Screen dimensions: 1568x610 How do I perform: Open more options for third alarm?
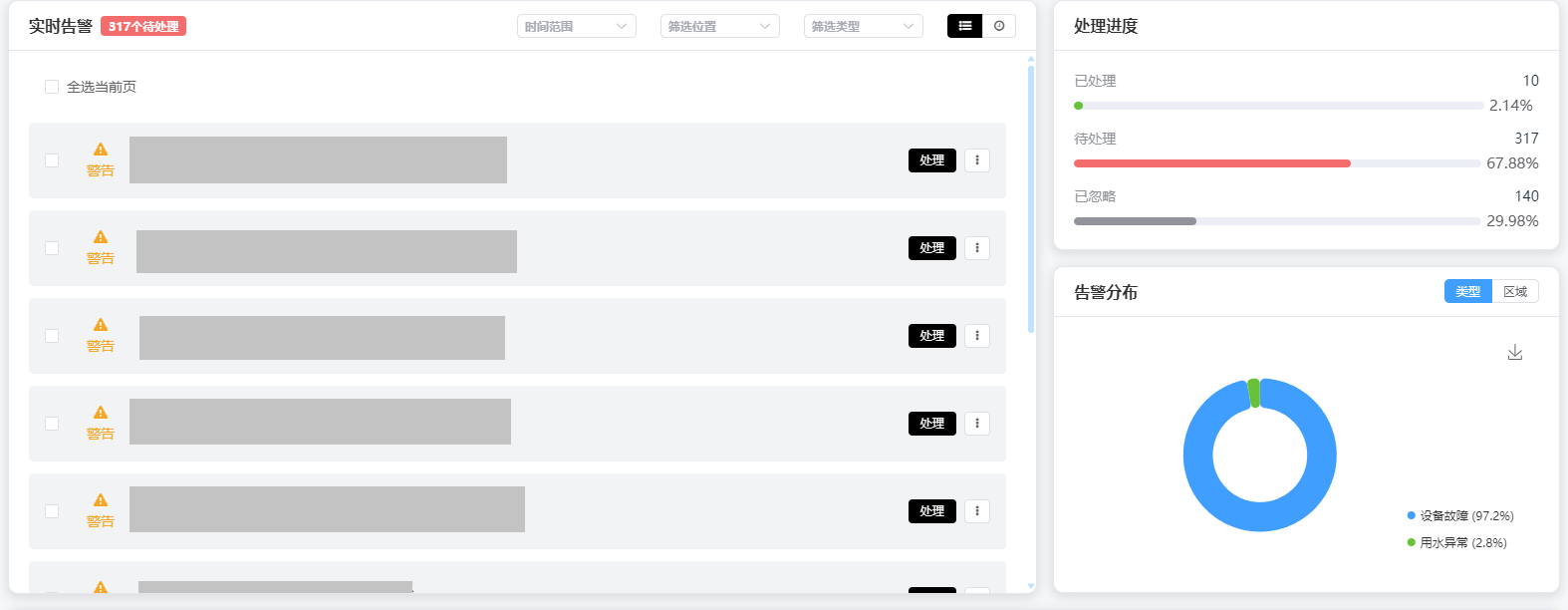(977, 336)
